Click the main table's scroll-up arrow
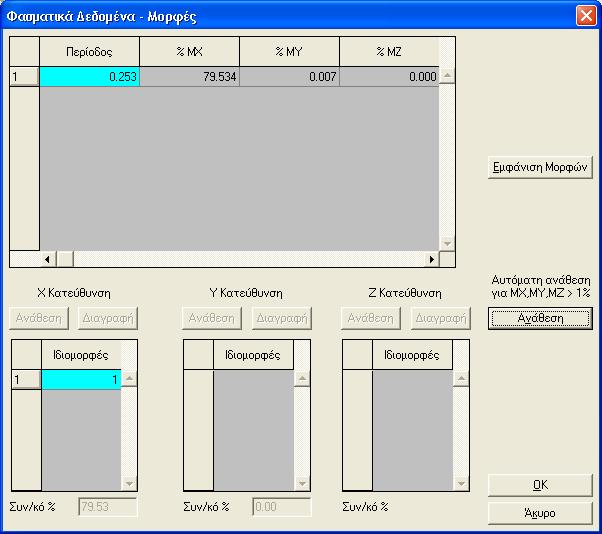 [447, 76]
